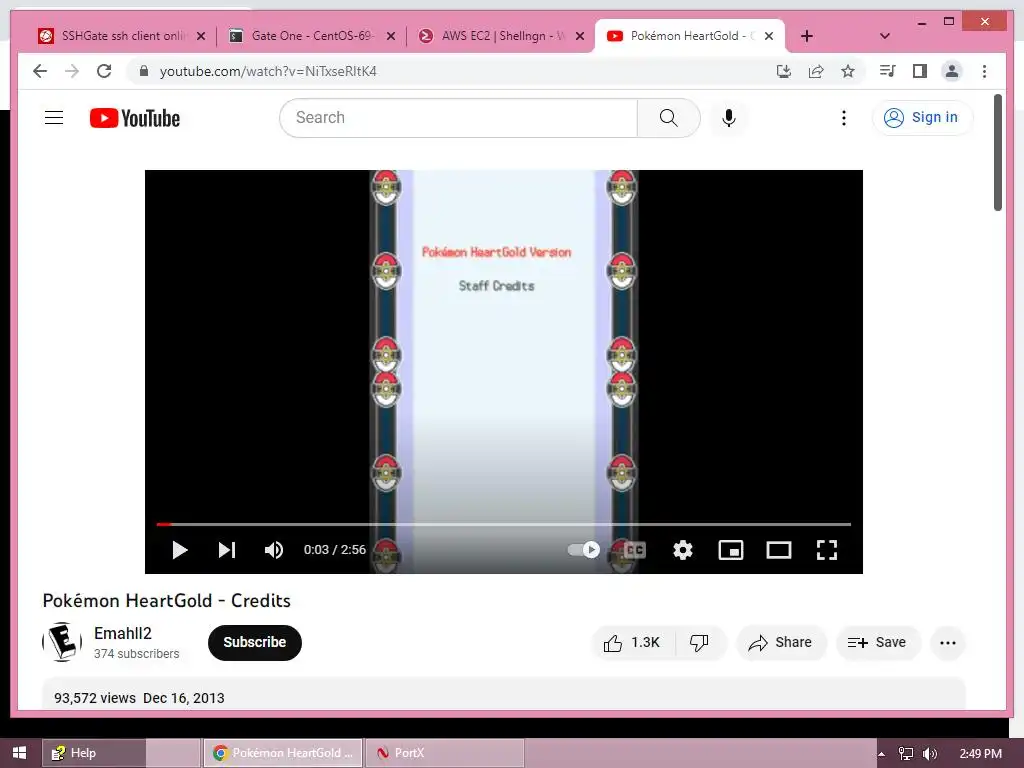Mute the video volume speaker icon
The image size is (1024, 768).
click(x=274, y=550)
